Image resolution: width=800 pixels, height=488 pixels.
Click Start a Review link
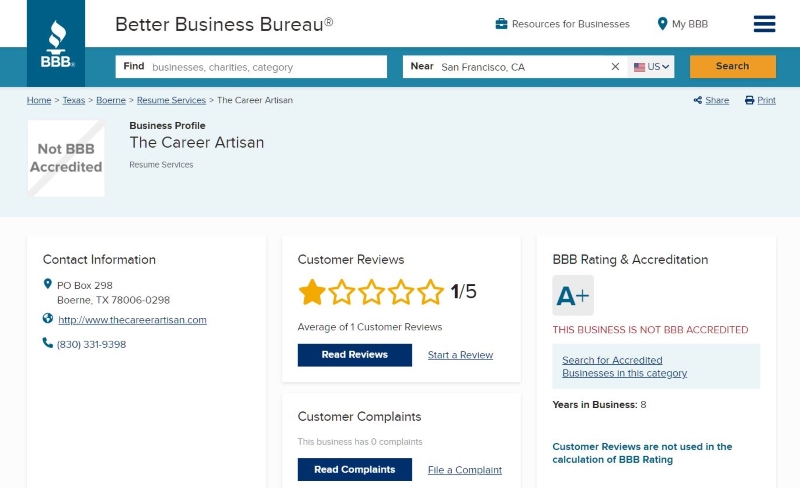pos(460,355)
